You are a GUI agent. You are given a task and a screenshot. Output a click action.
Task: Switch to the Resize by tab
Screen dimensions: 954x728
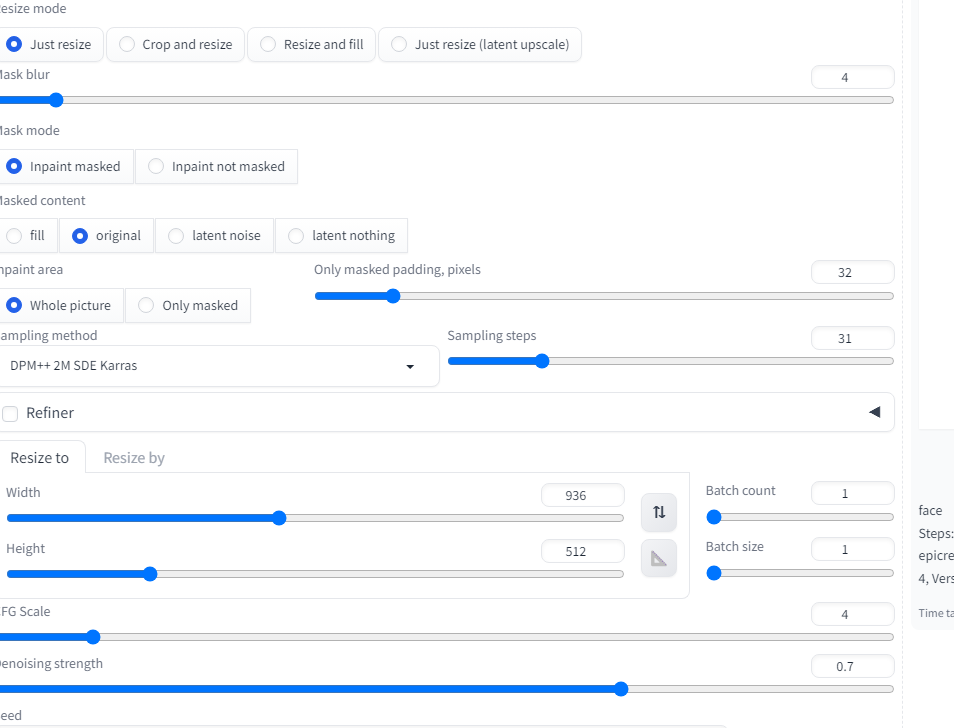(x=134, y=457)
